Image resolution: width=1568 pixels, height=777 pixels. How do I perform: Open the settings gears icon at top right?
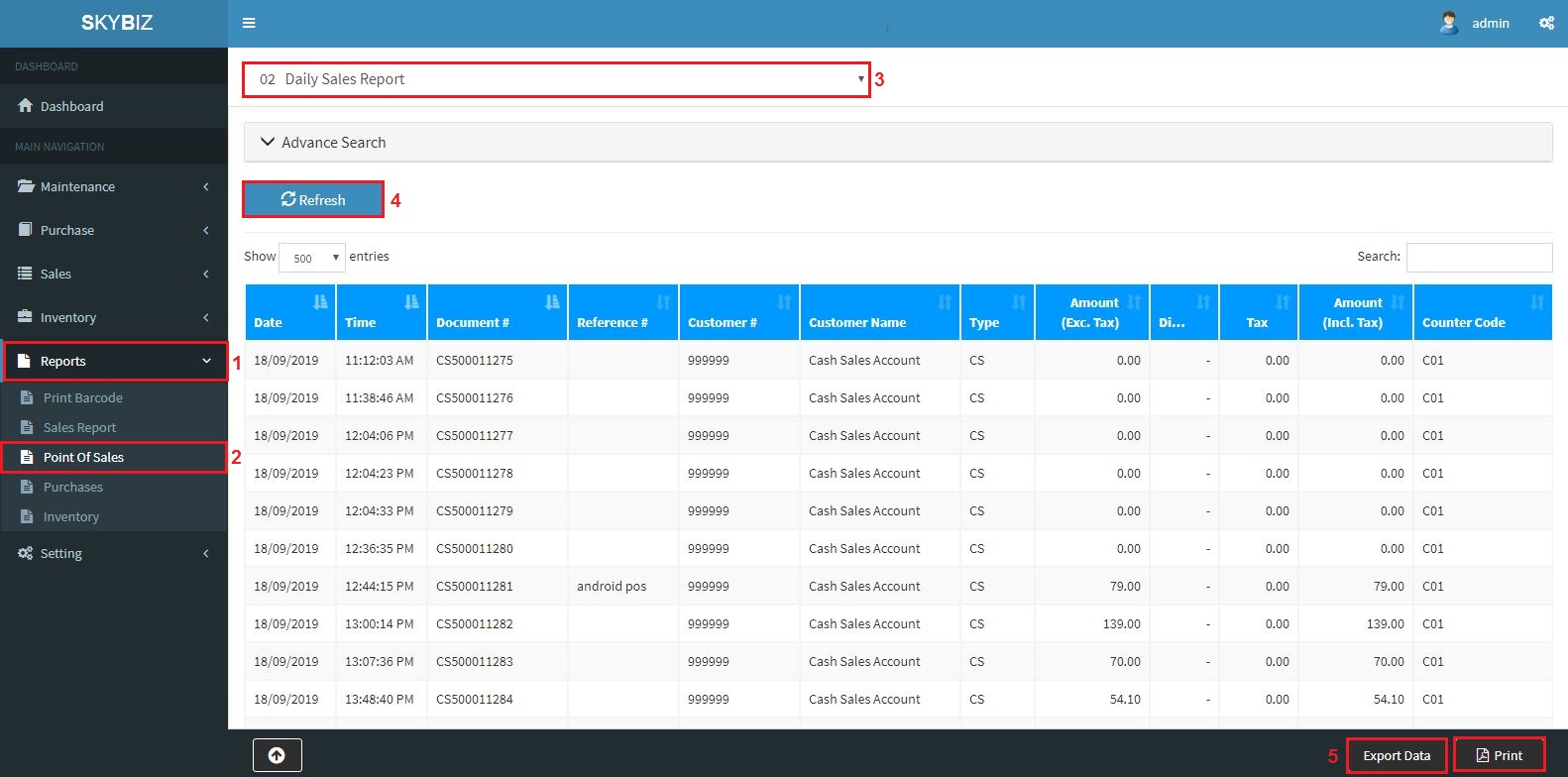click(1546, 23)
